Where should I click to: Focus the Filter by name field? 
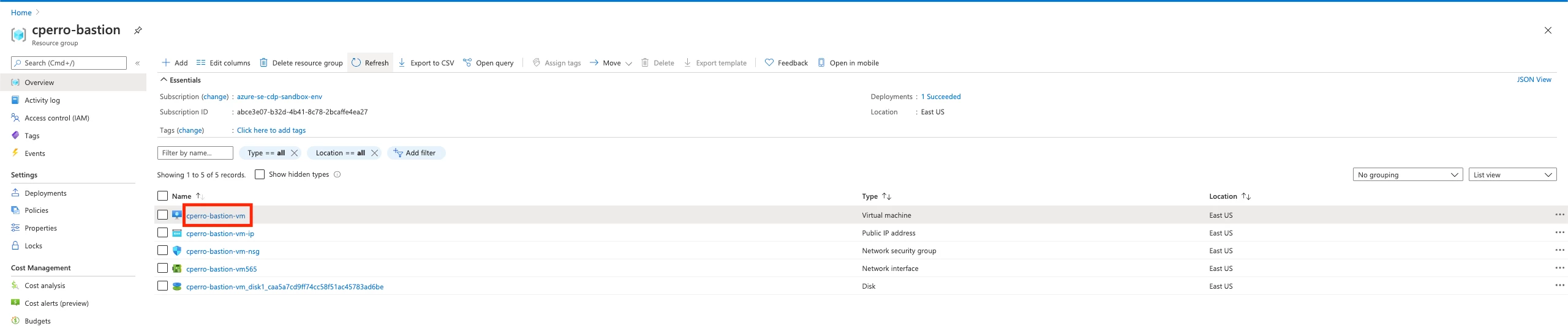(195, 153)
